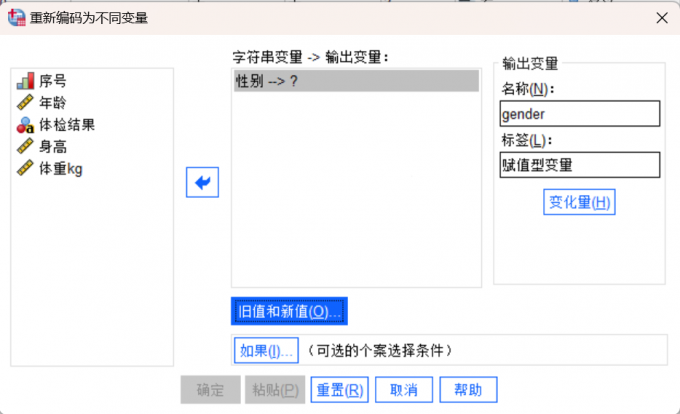Click the 取消 button
The height and width of the screenshot is (414, 680).
coord(404,390)
